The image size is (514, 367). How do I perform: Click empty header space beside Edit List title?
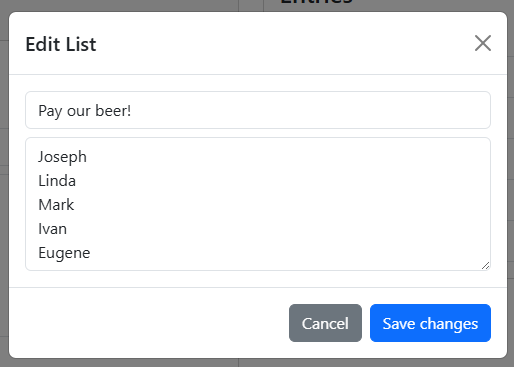click(x=283, y=43)
